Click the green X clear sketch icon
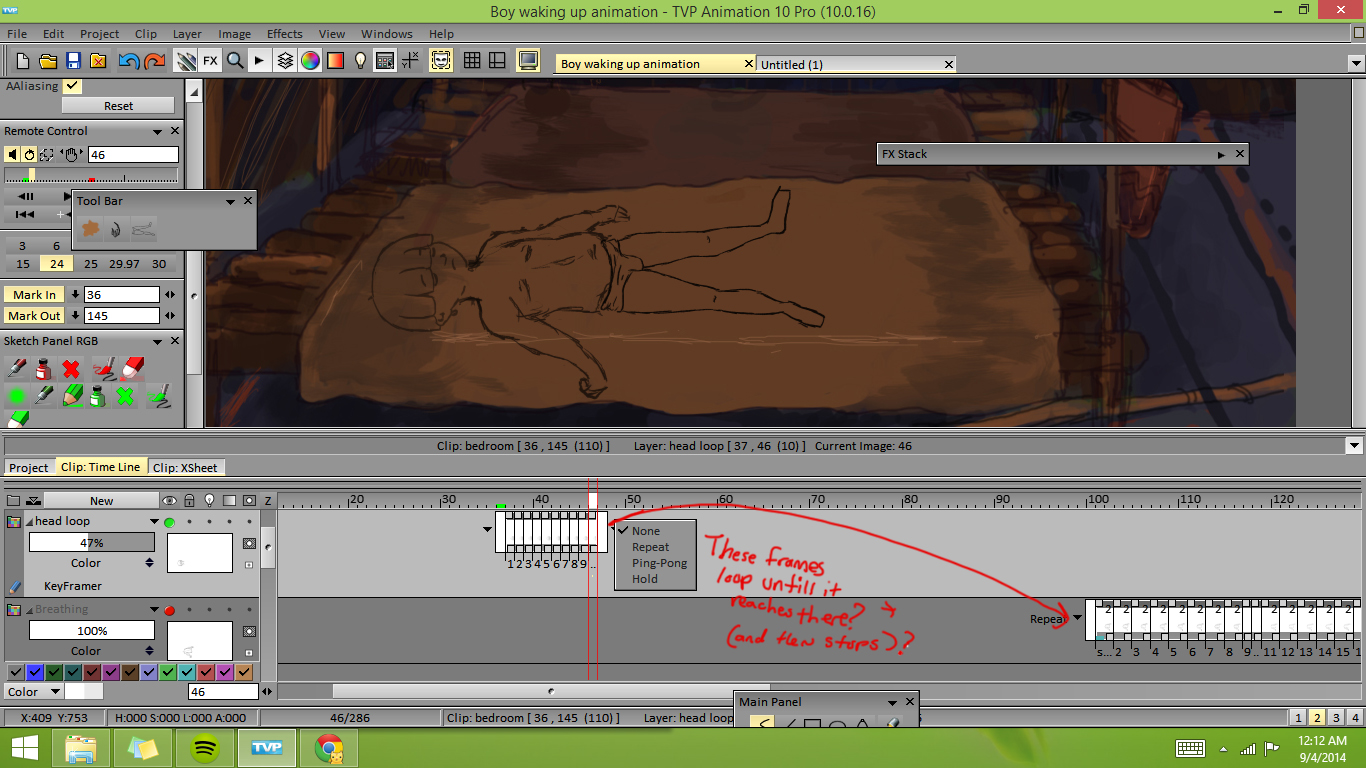 [x=125, y=396]
